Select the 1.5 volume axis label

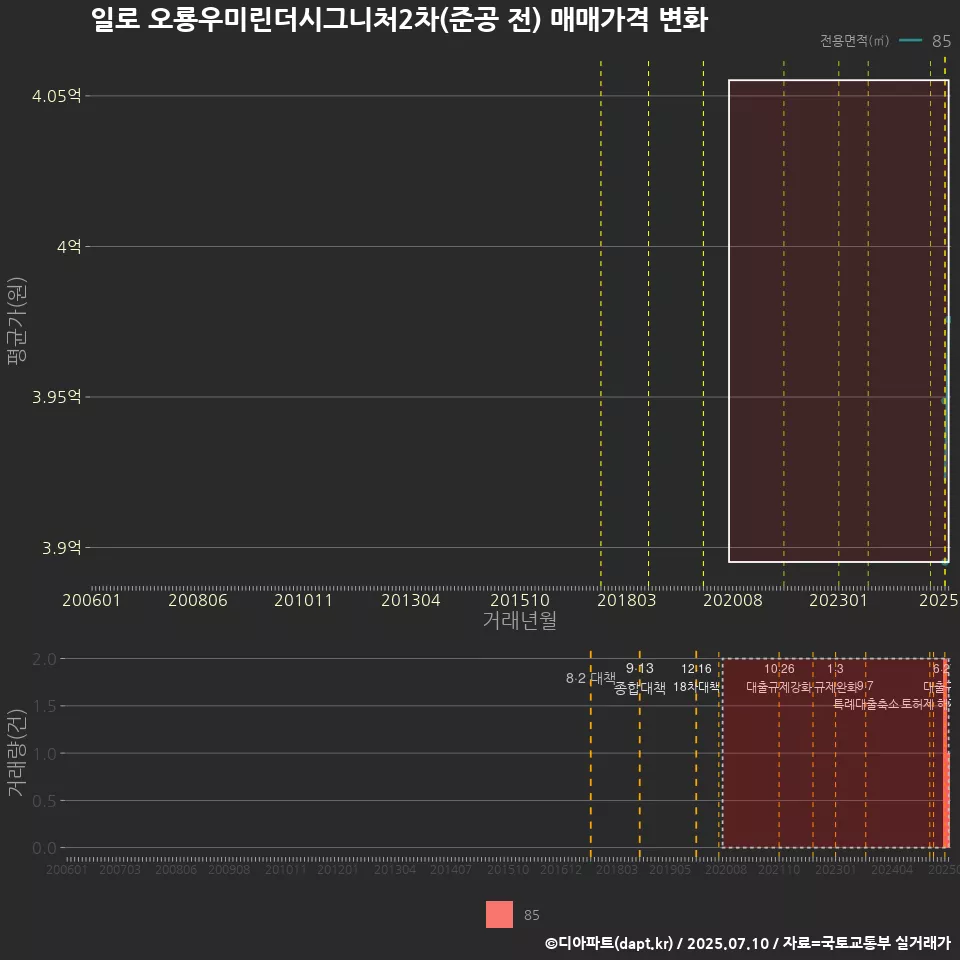pos(44,707)
